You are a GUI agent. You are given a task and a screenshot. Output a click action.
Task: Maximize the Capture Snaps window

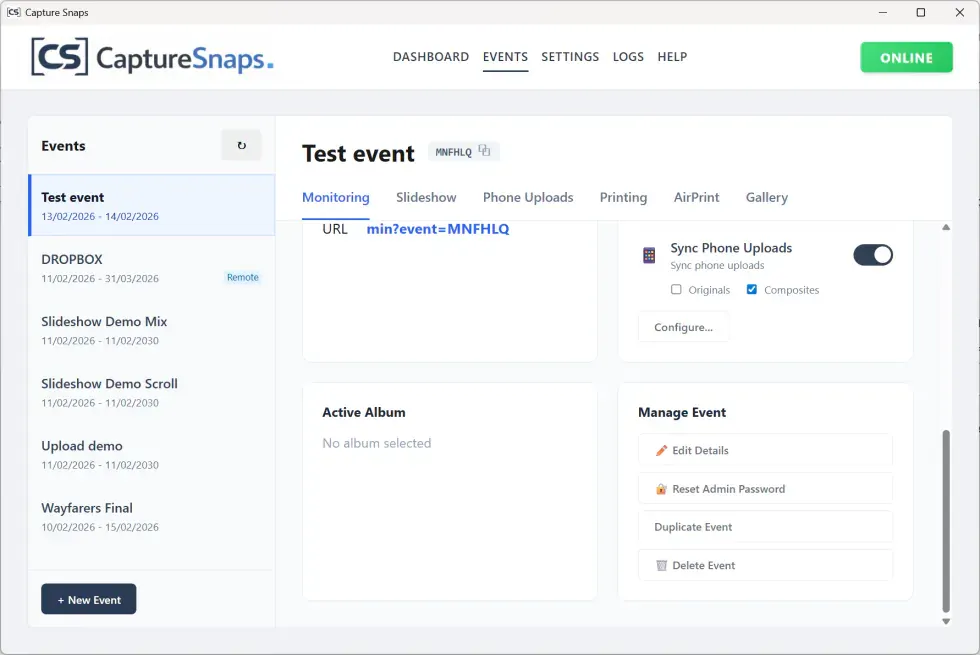tap(921, 12)
